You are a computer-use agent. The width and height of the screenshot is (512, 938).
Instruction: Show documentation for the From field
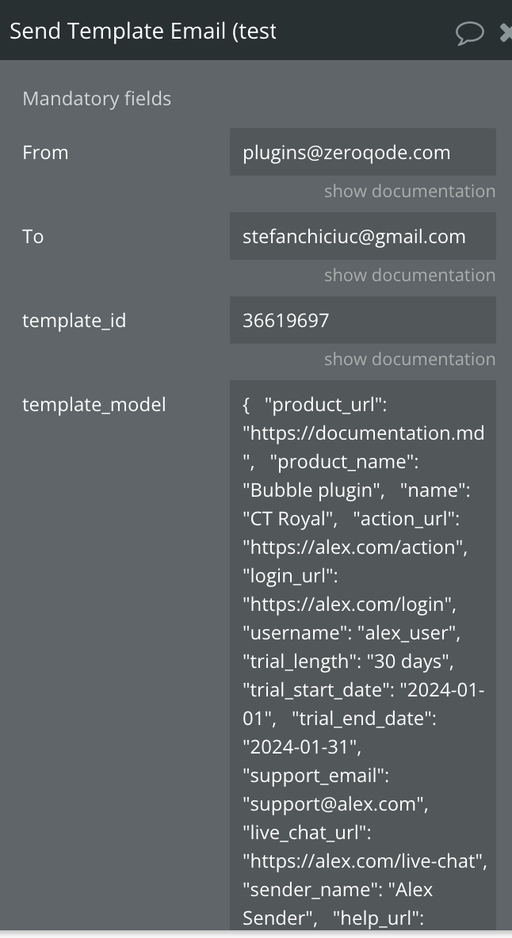pyautogui.click(x=410, y=191)
